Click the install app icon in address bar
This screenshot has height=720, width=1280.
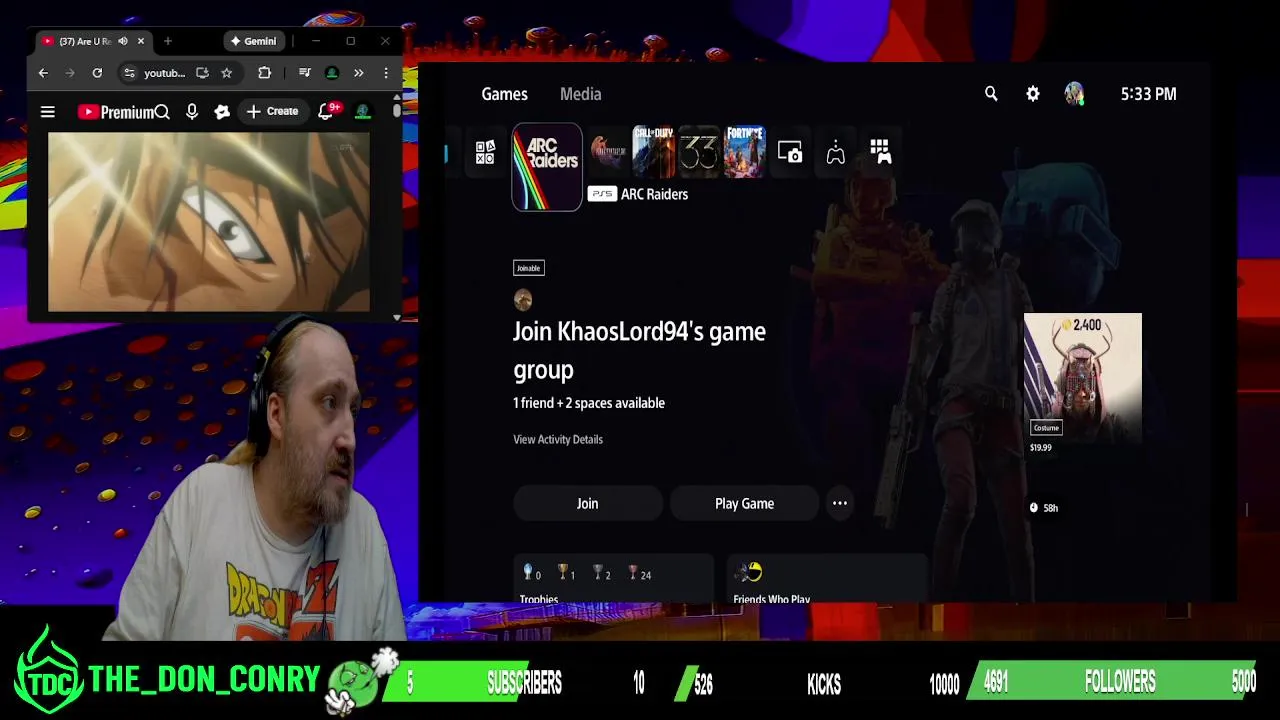click(x=202, y=73)
